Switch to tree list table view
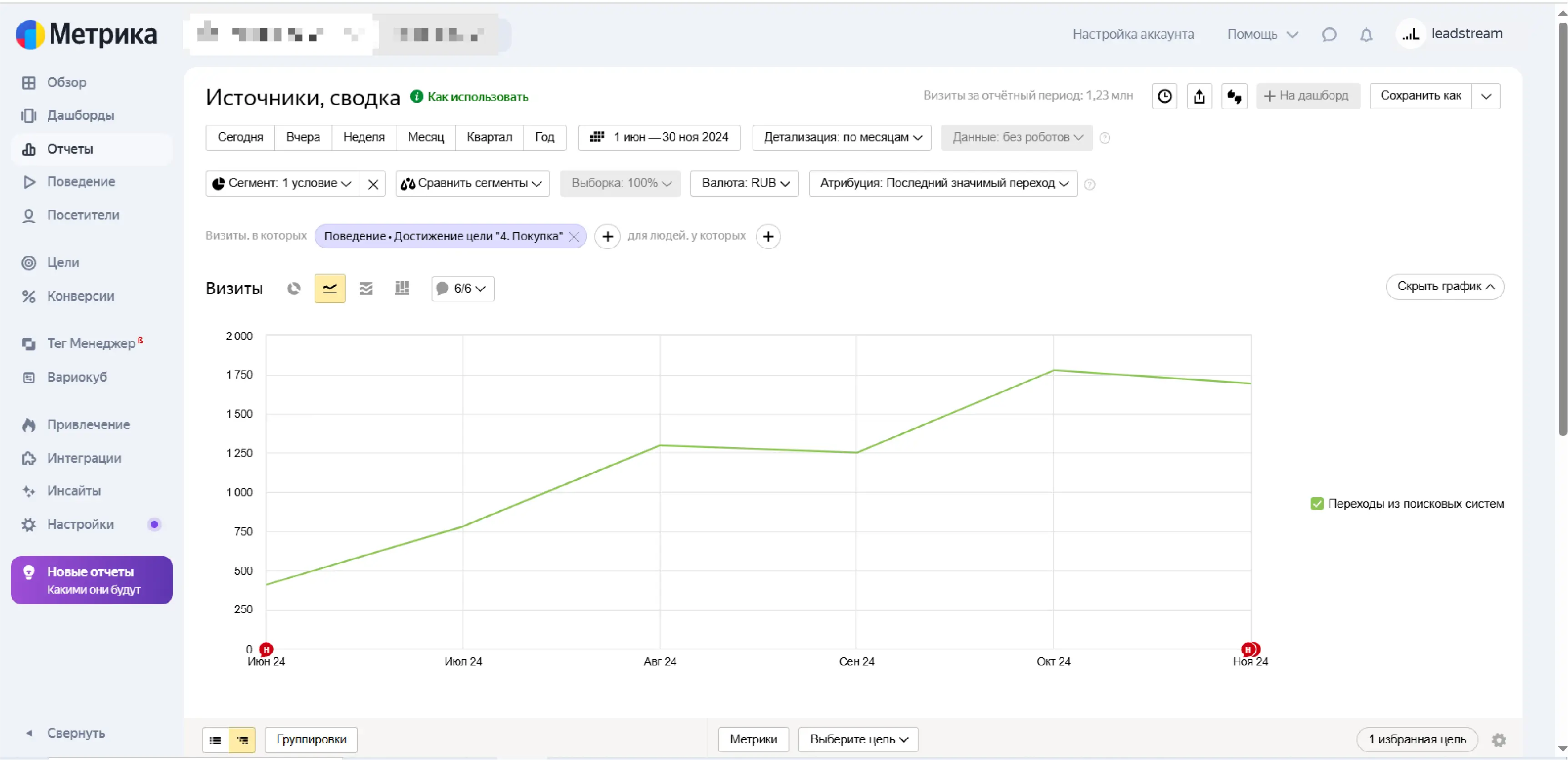 (242, 740)
